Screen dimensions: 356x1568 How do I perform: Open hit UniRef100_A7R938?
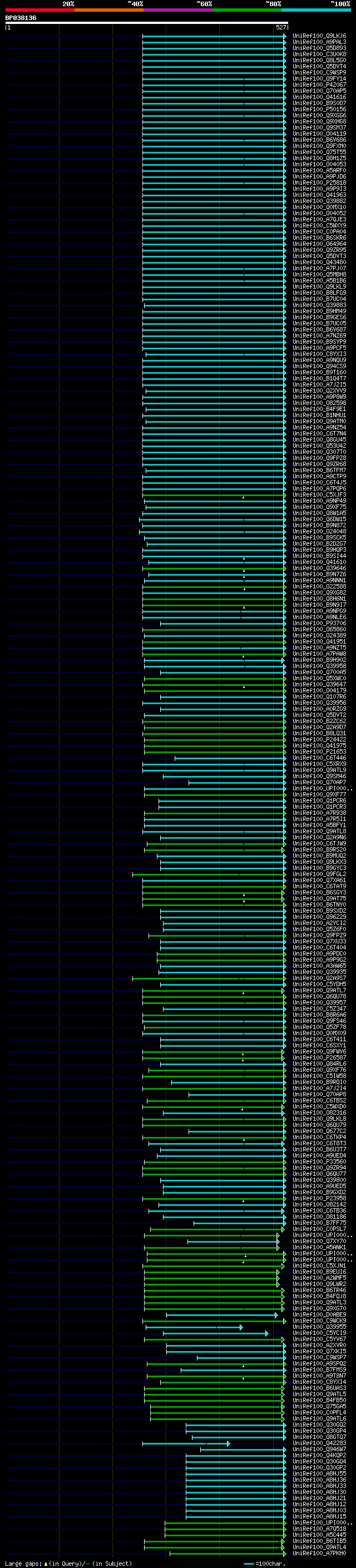coord(319,813)
